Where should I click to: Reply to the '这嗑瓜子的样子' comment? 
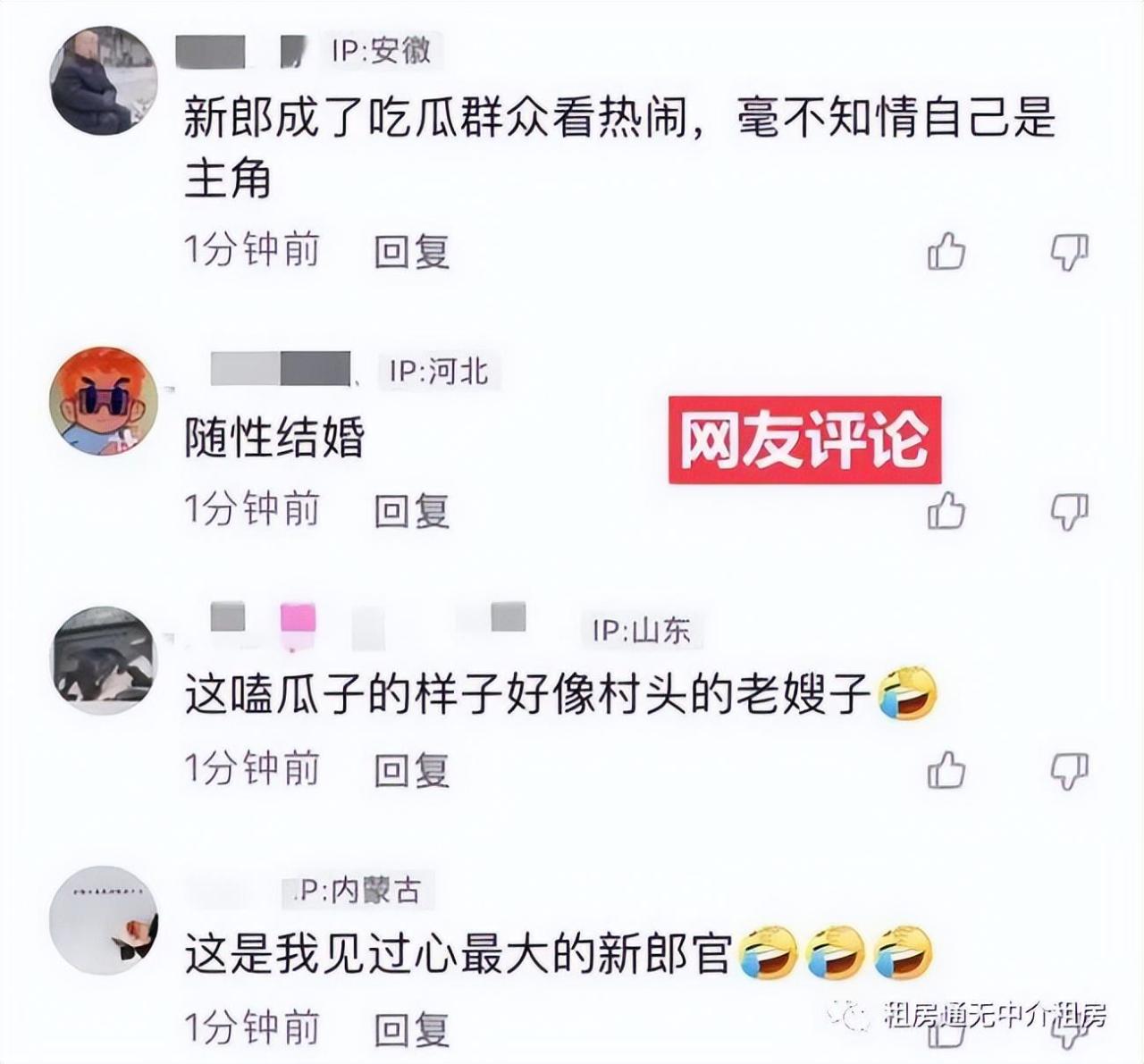point(411,770)
